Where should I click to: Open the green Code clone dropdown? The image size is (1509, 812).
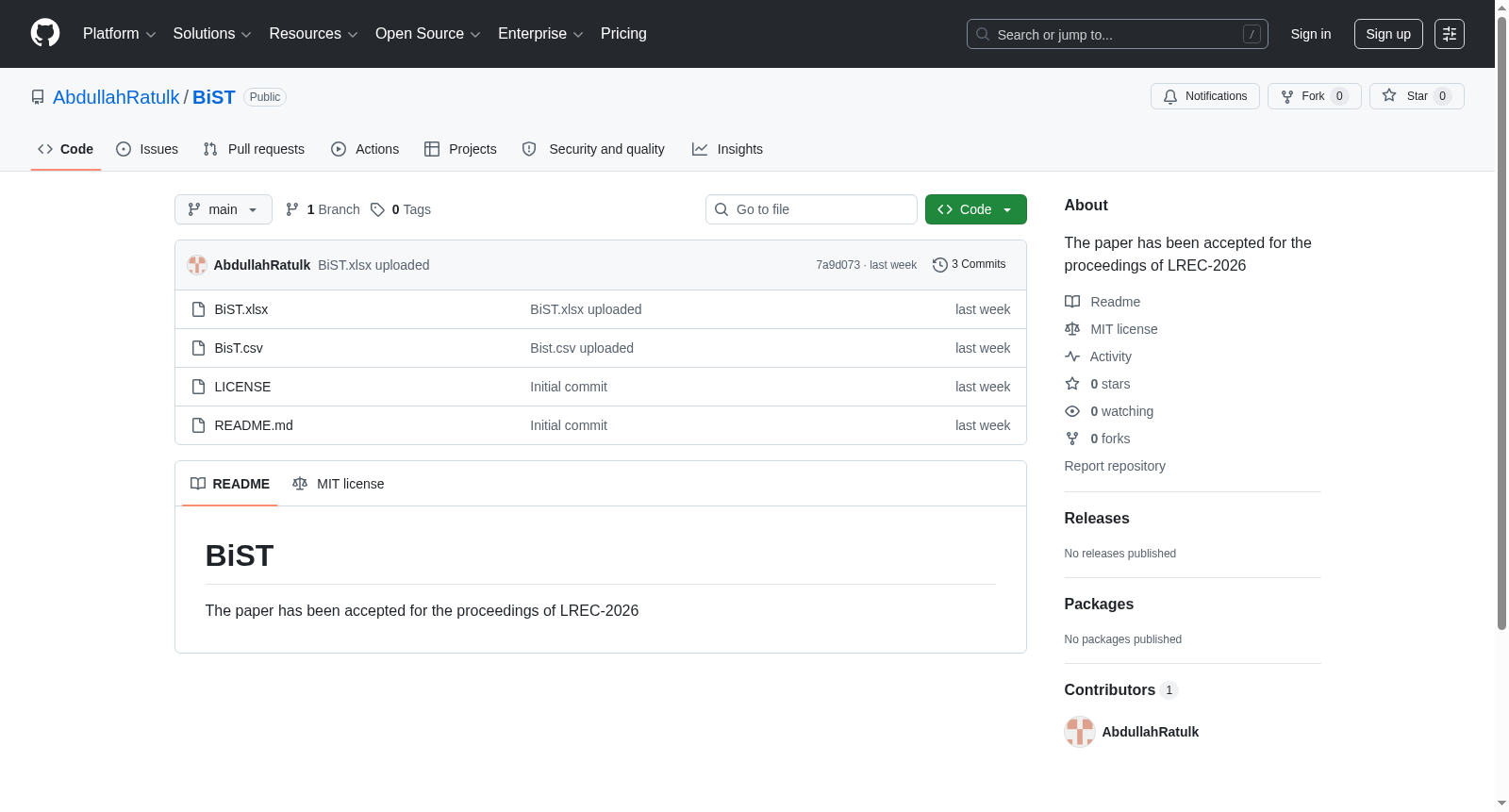tap(976, 209)
